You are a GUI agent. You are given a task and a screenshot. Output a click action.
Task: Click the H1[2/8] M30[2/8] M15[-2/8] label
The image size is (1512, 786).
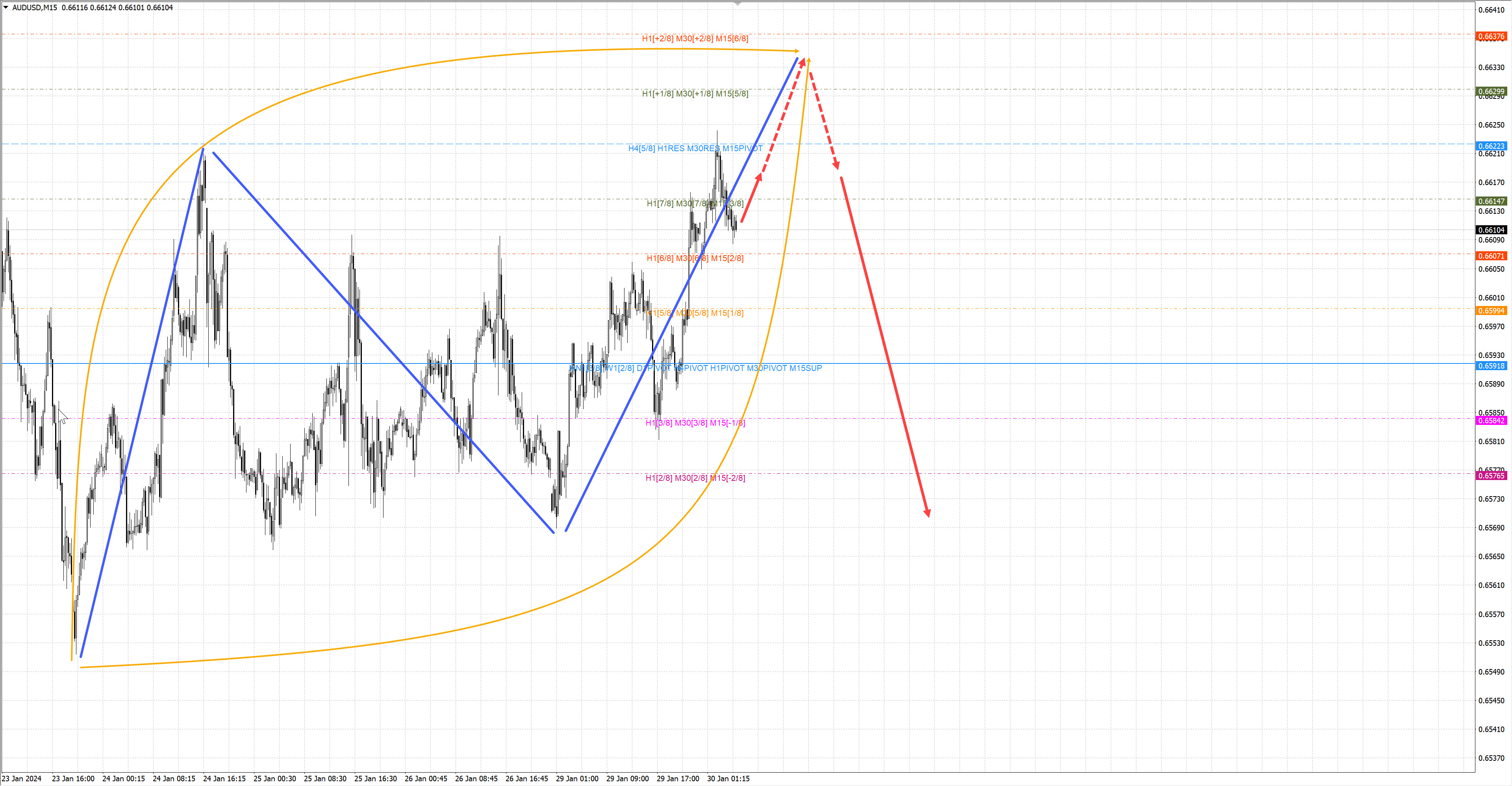click(x=695, y=478)
